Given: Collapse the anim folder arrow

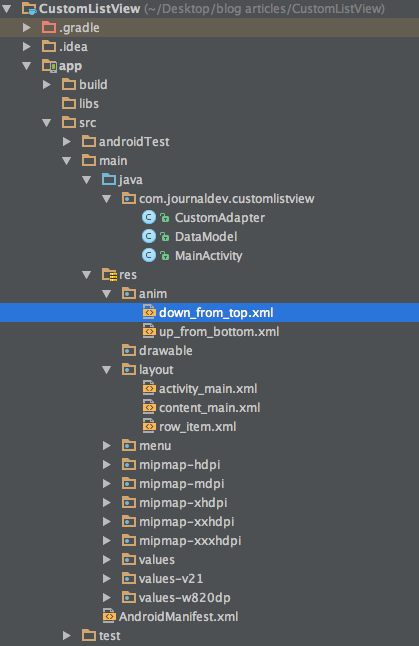Looking at the screenshot, I should [107, 294].
